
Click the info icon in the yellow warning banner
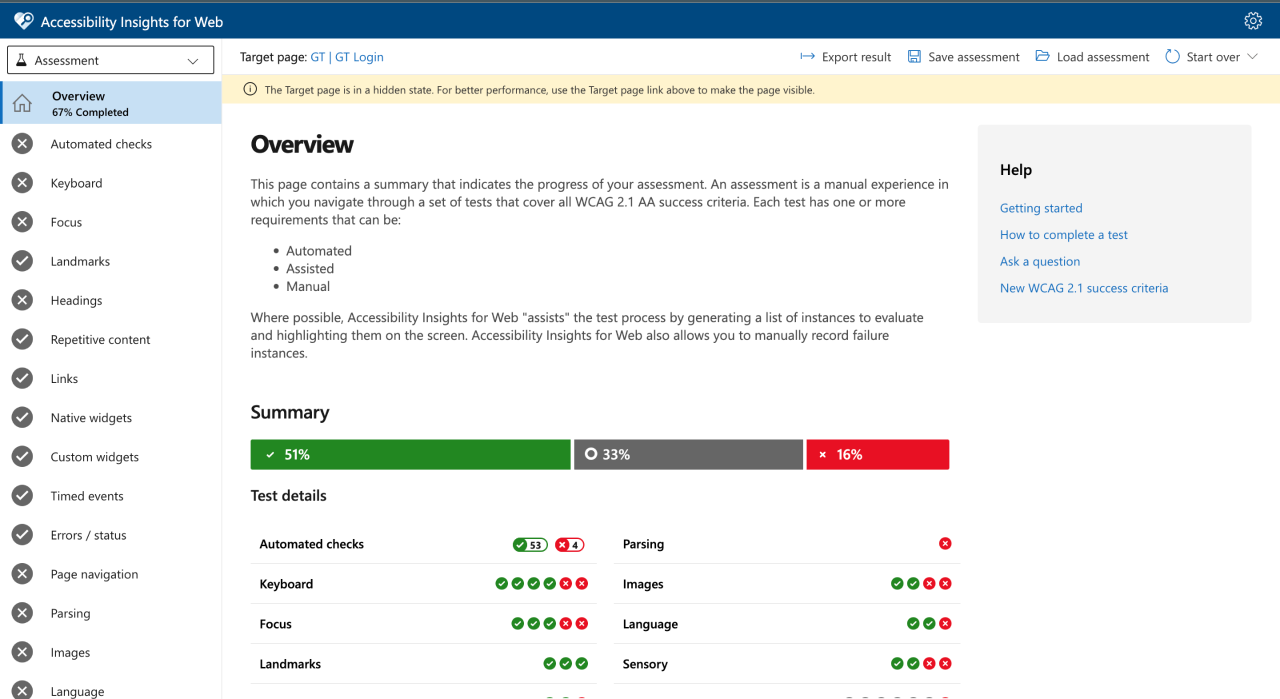click(250, 89)
